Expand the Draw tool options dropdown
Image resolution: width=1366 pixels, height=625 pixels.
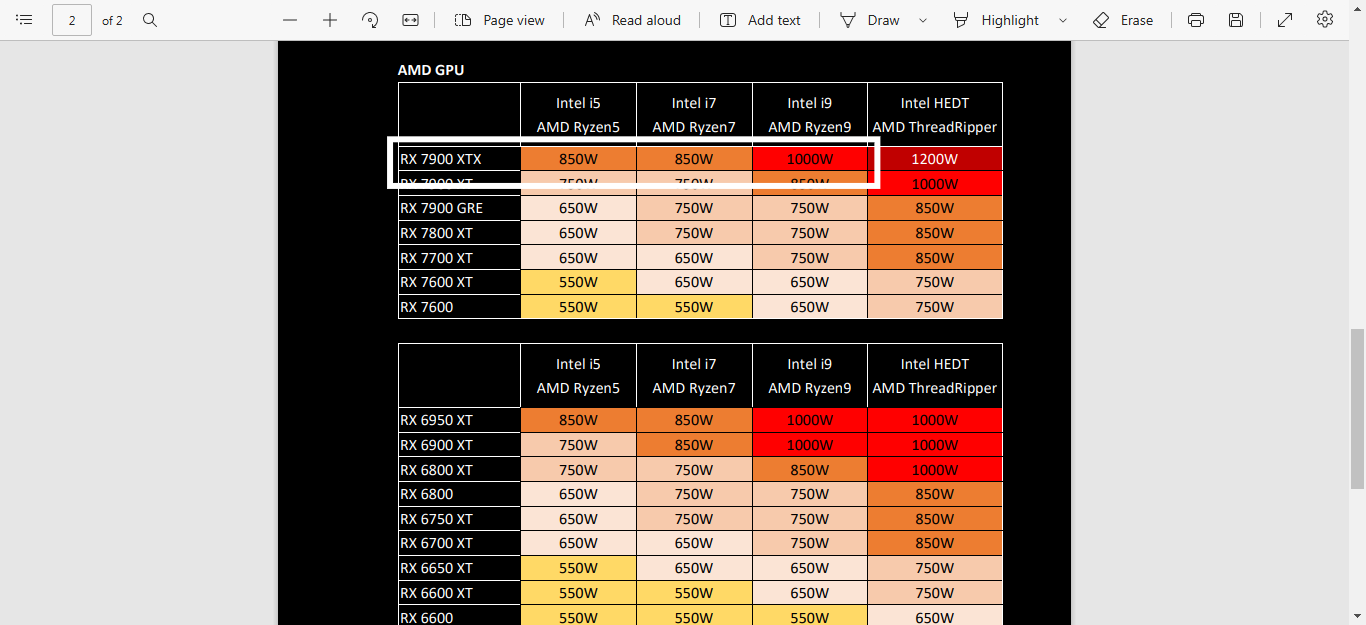(x=922, y=20)
